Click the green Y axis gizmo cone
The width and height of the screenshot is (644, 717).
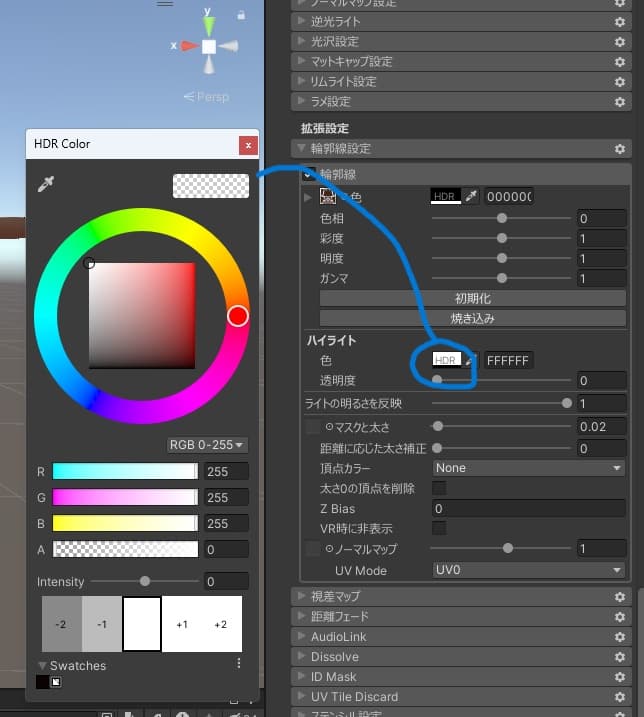209,25
